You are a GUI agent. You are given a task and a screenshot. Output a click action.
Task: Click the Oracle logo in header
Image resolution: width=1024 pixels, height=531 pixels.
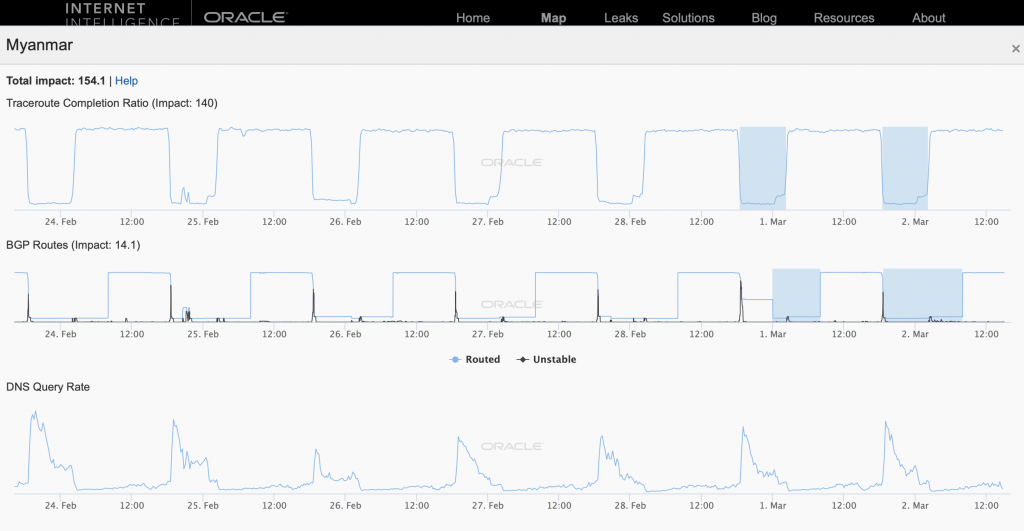point(246,17)
